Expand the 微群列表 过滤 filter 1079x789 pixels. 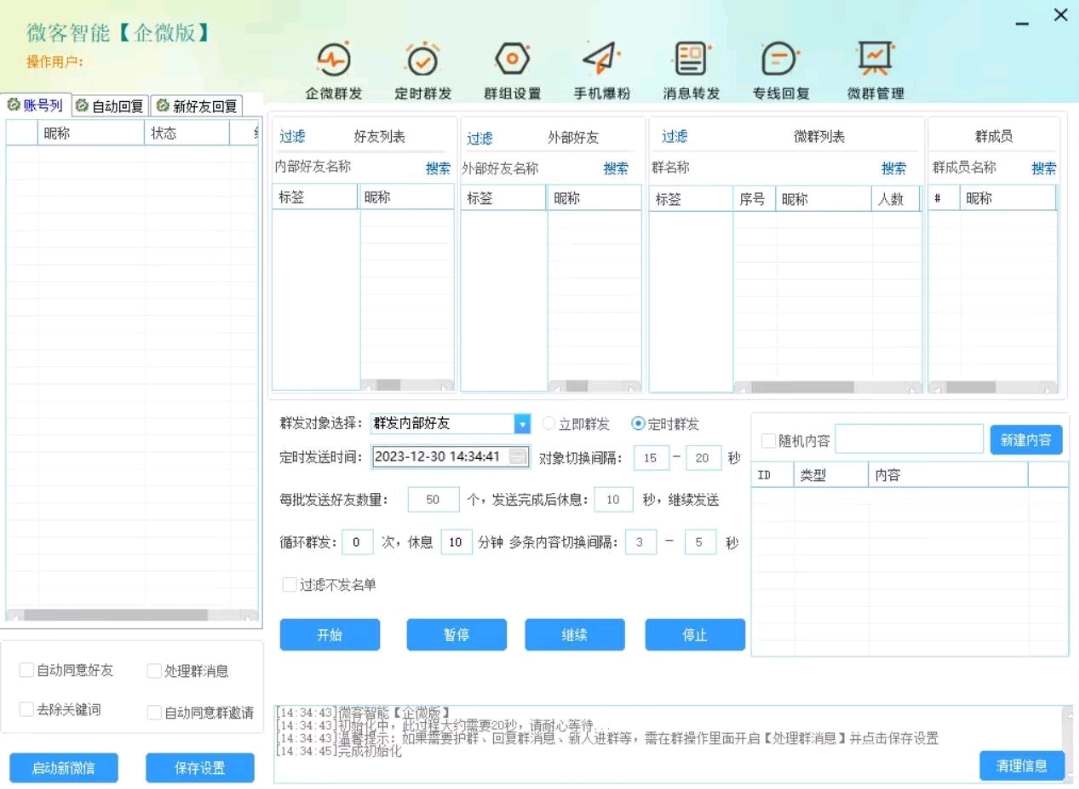coord(673,137)
